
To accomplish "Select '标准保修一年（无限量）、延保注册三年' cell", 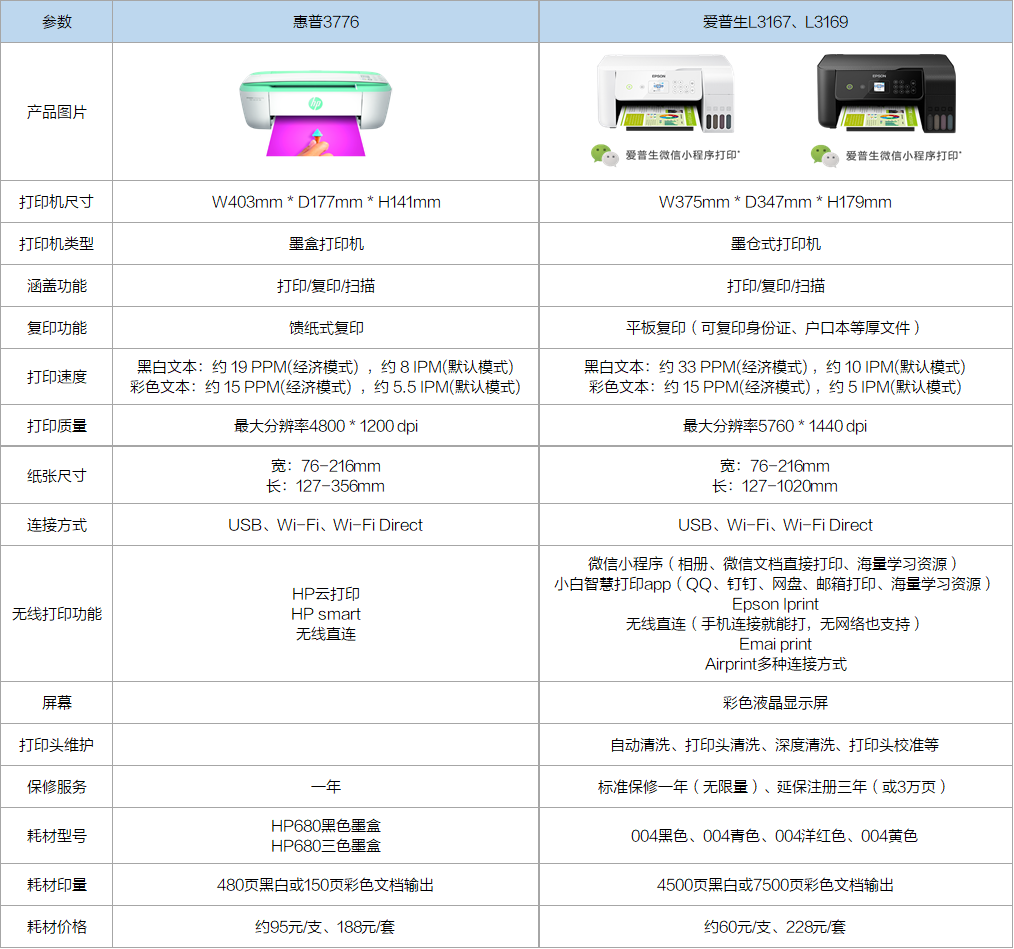I will pos(775,787).
